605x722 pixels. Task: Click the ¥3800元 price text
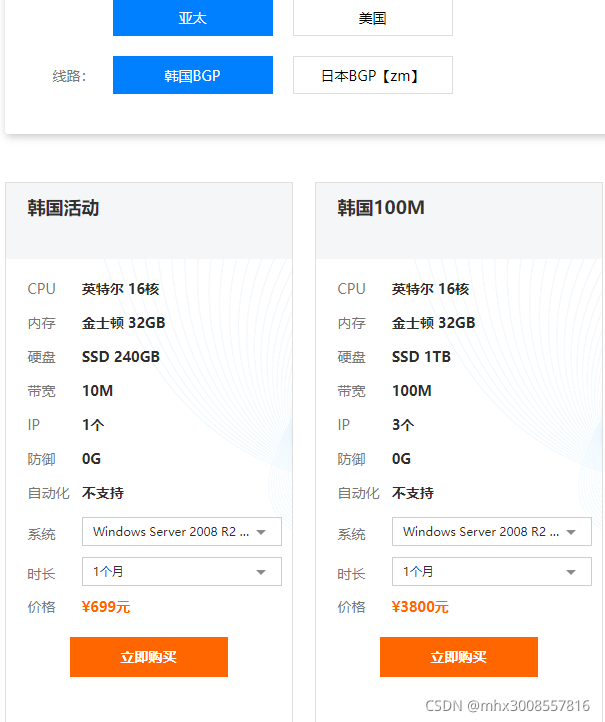pyautogui.click(x=420, y=607)
